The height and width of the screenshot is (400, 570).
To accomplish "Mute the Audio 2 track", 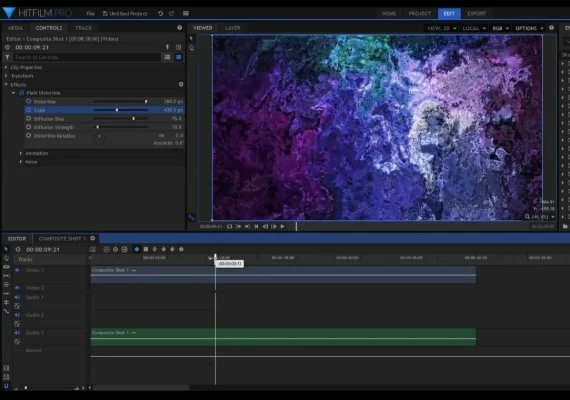I will coord(17,315).
